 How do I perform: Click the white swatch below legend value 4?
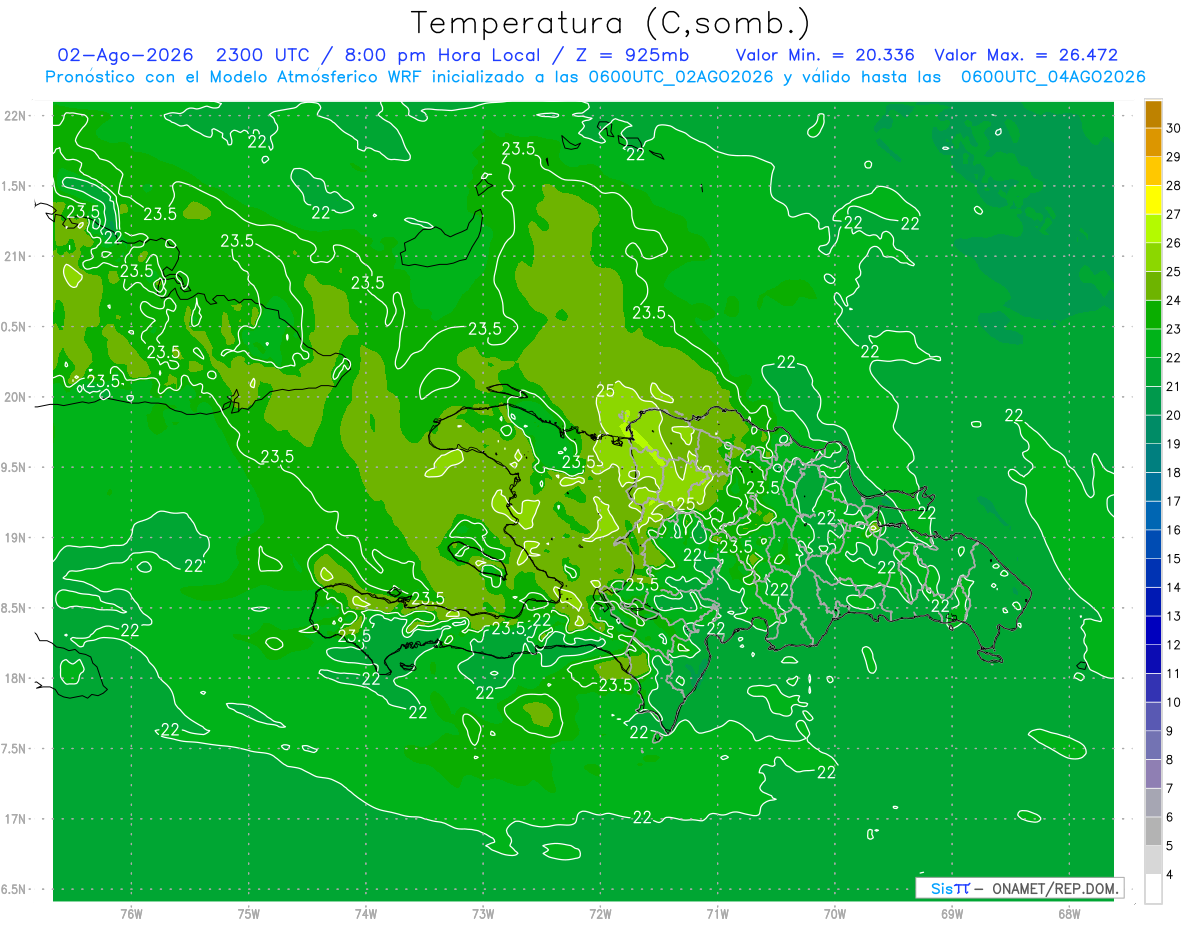(x=1153, y=889)
